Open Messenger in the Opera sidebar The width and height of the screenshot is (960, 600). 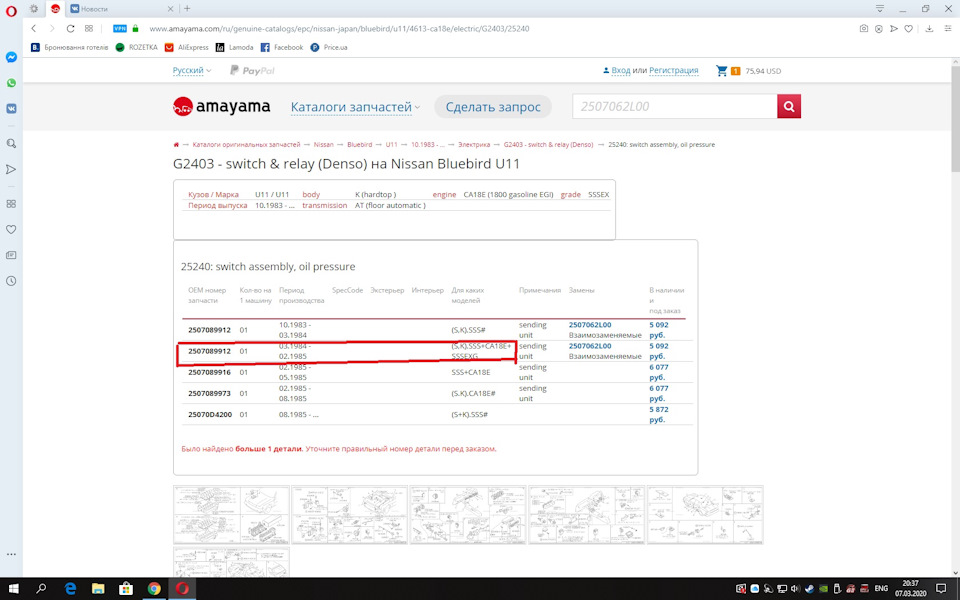(11, 57)
